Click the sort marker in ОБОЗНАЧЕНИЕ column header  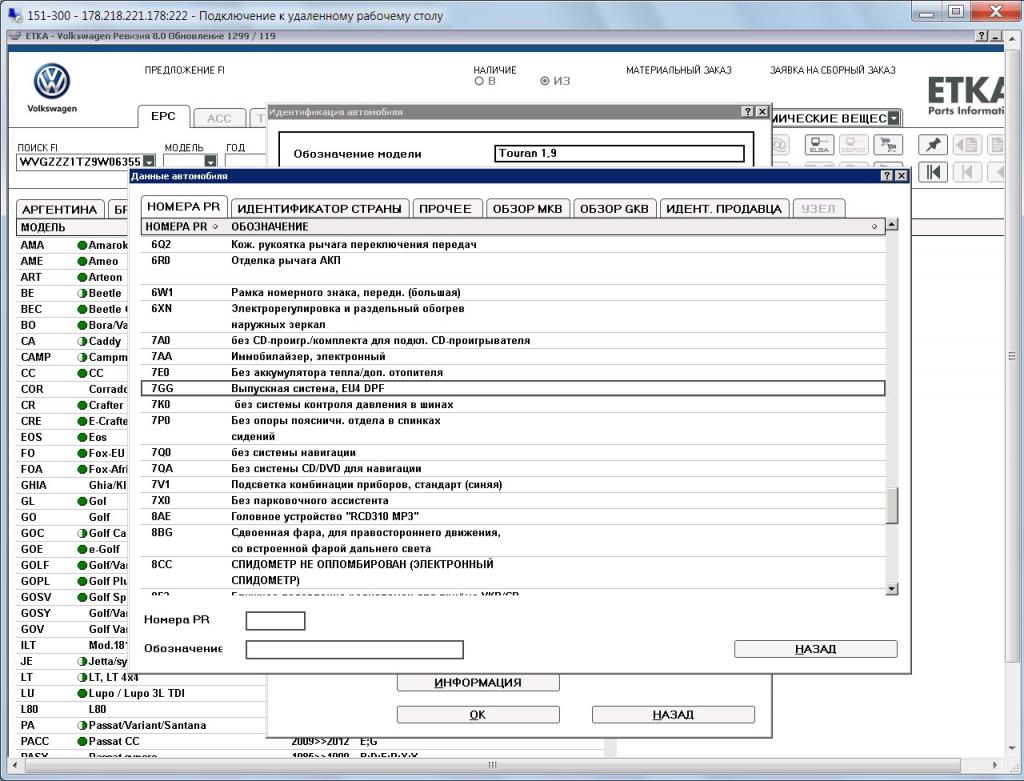click(874, 227)
